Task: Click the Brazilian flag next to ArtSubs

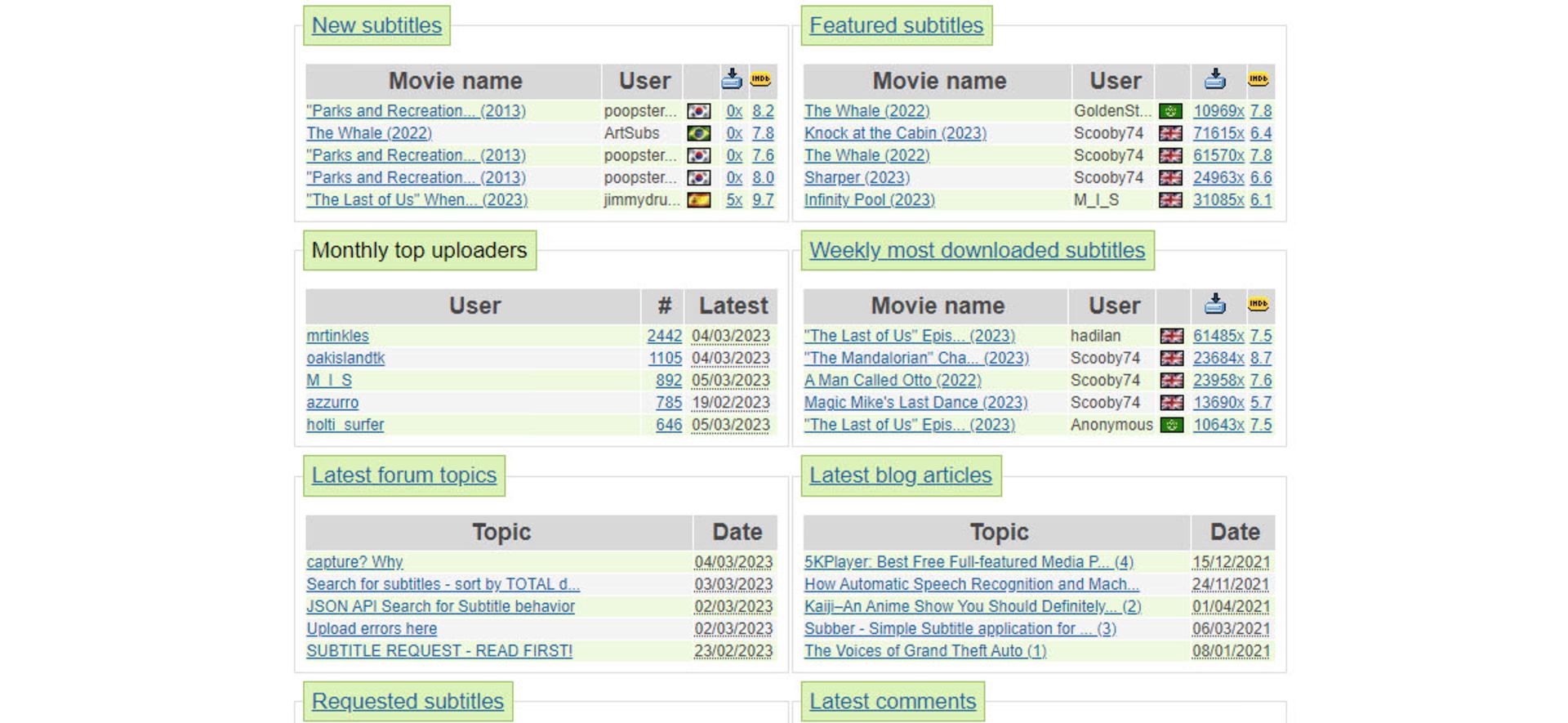Action: [x=698, y=133]
